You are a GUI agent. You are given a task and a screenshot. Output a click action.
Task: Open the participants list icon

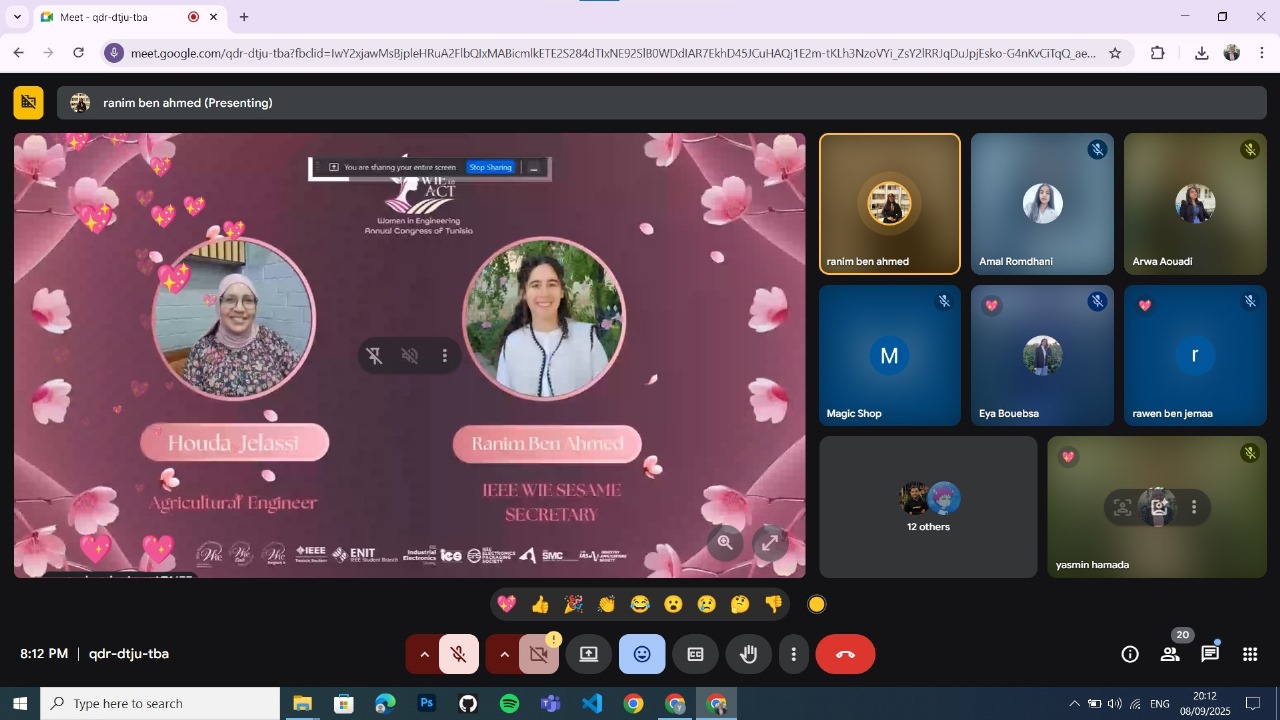(1169, 654)
